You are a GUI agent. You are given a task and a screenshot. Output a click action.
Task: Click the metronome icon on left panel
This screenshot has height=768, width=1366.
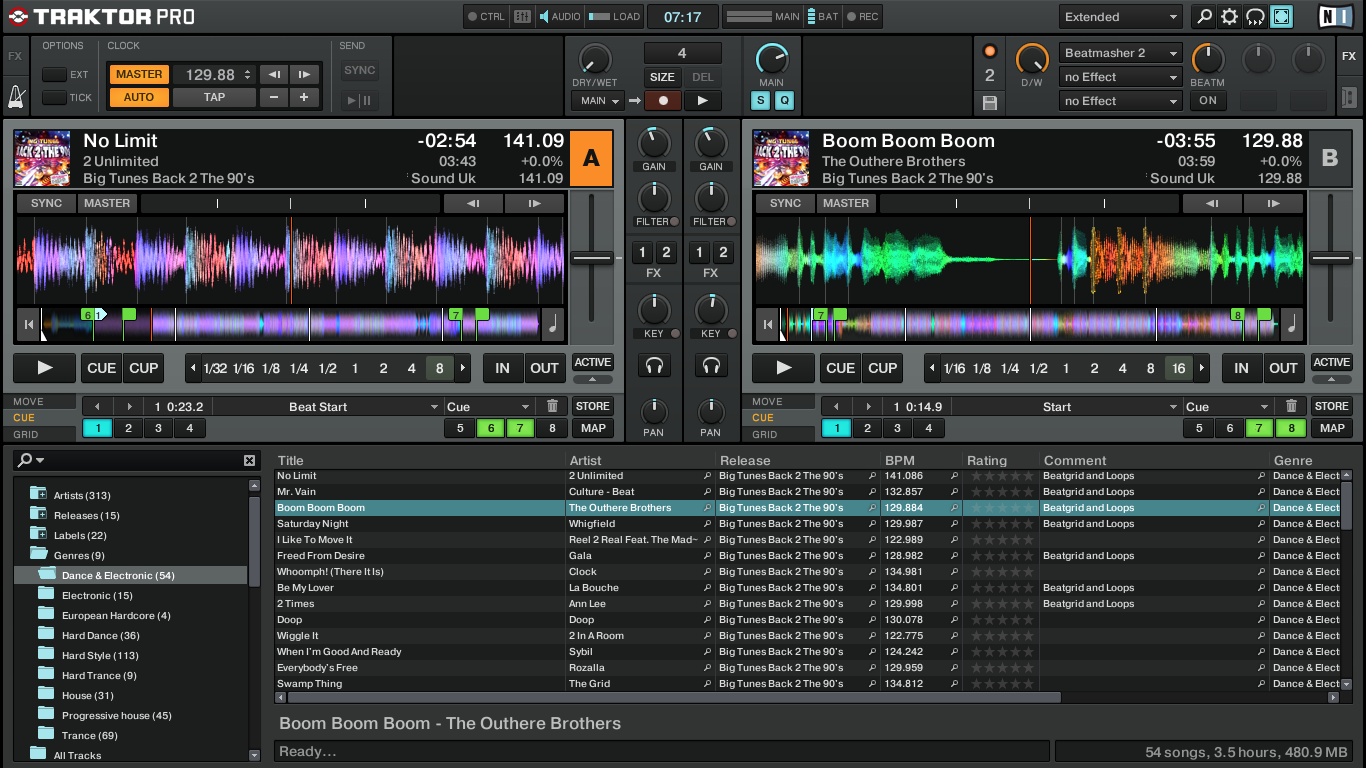pyautogui.click(x=16, y=97)
